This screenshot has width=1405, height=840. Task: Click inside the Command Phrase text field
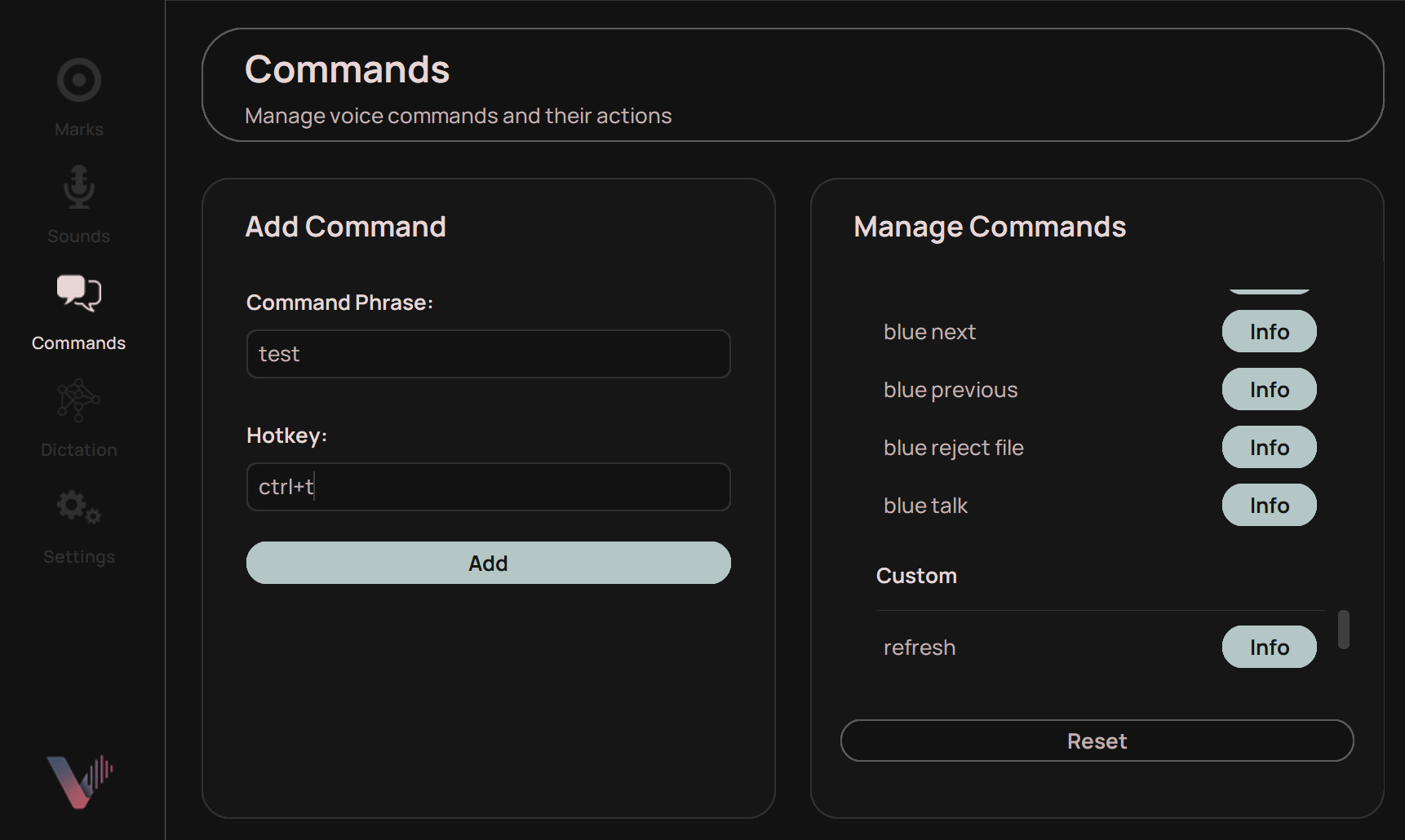pos(488,354)
